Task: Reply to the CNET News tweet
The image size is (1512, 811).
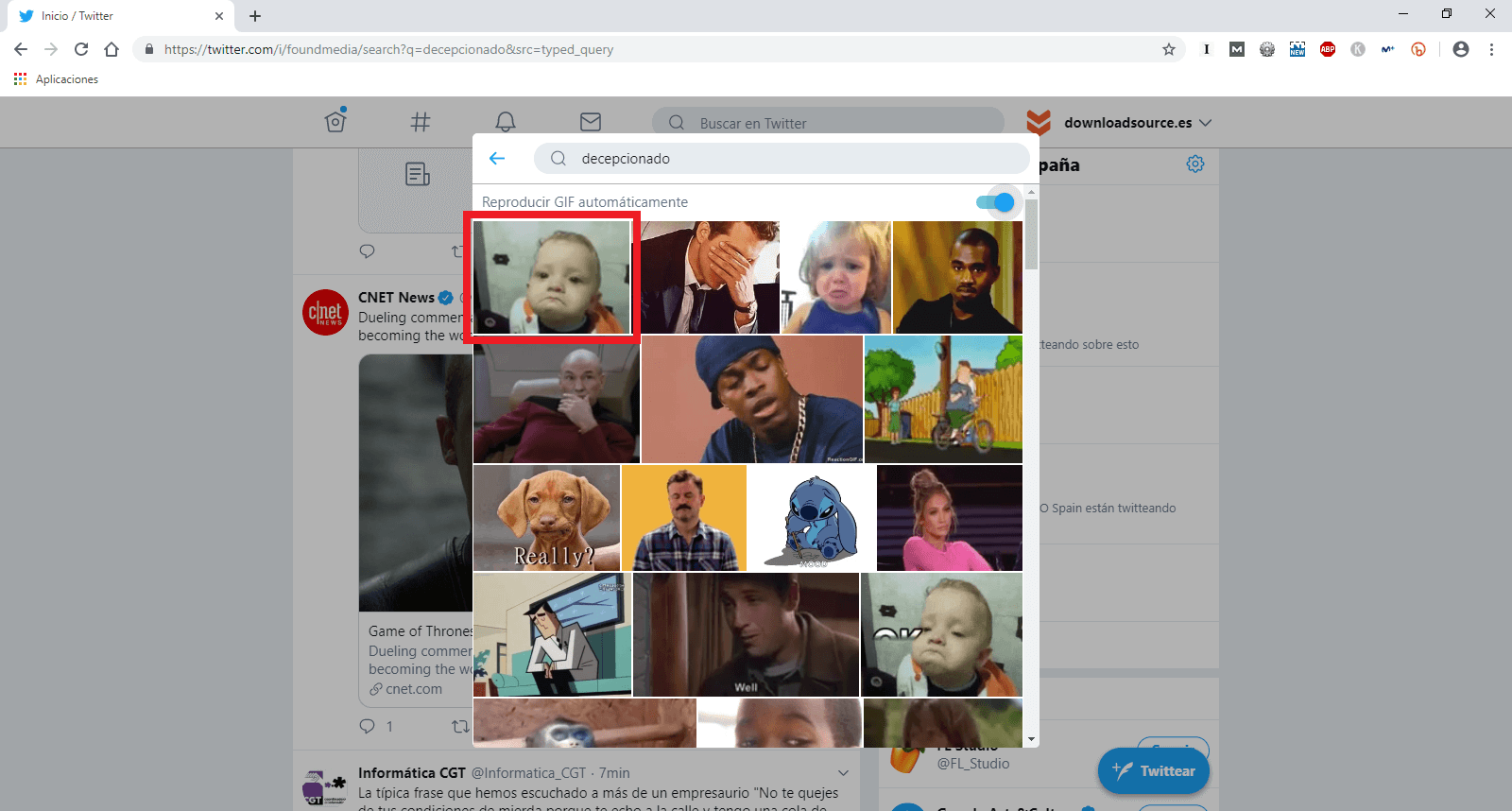Action: (368, 726)
